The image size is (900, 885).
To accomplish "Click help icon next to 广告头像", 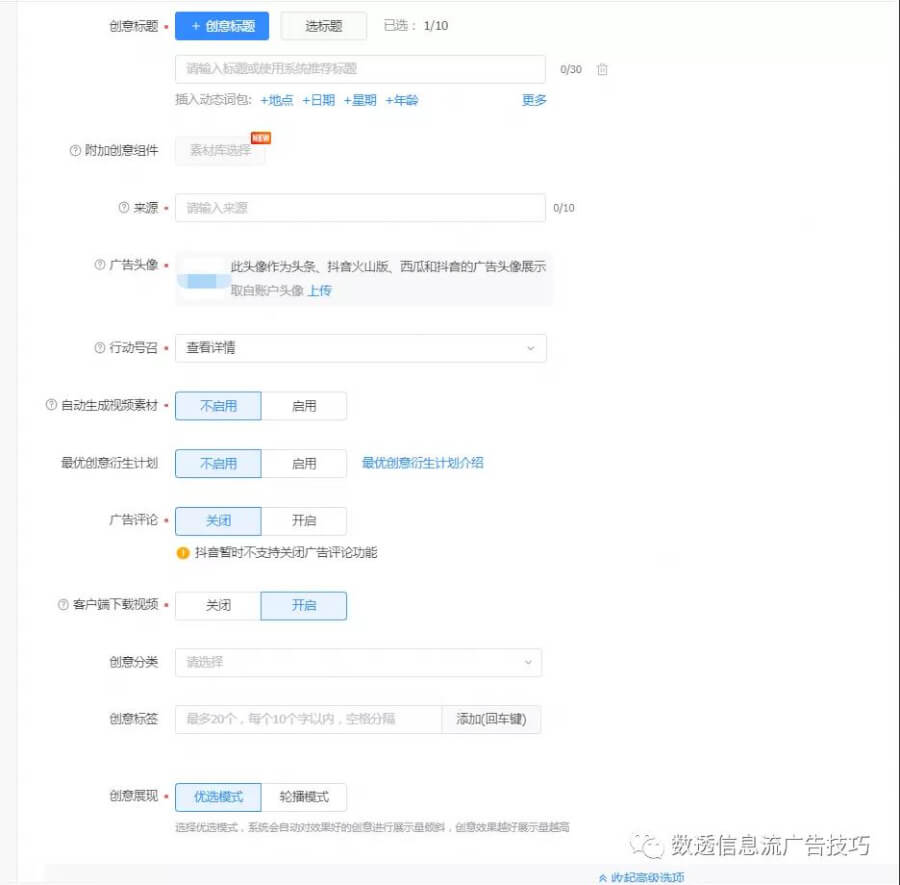I will [x=99, y=265].
